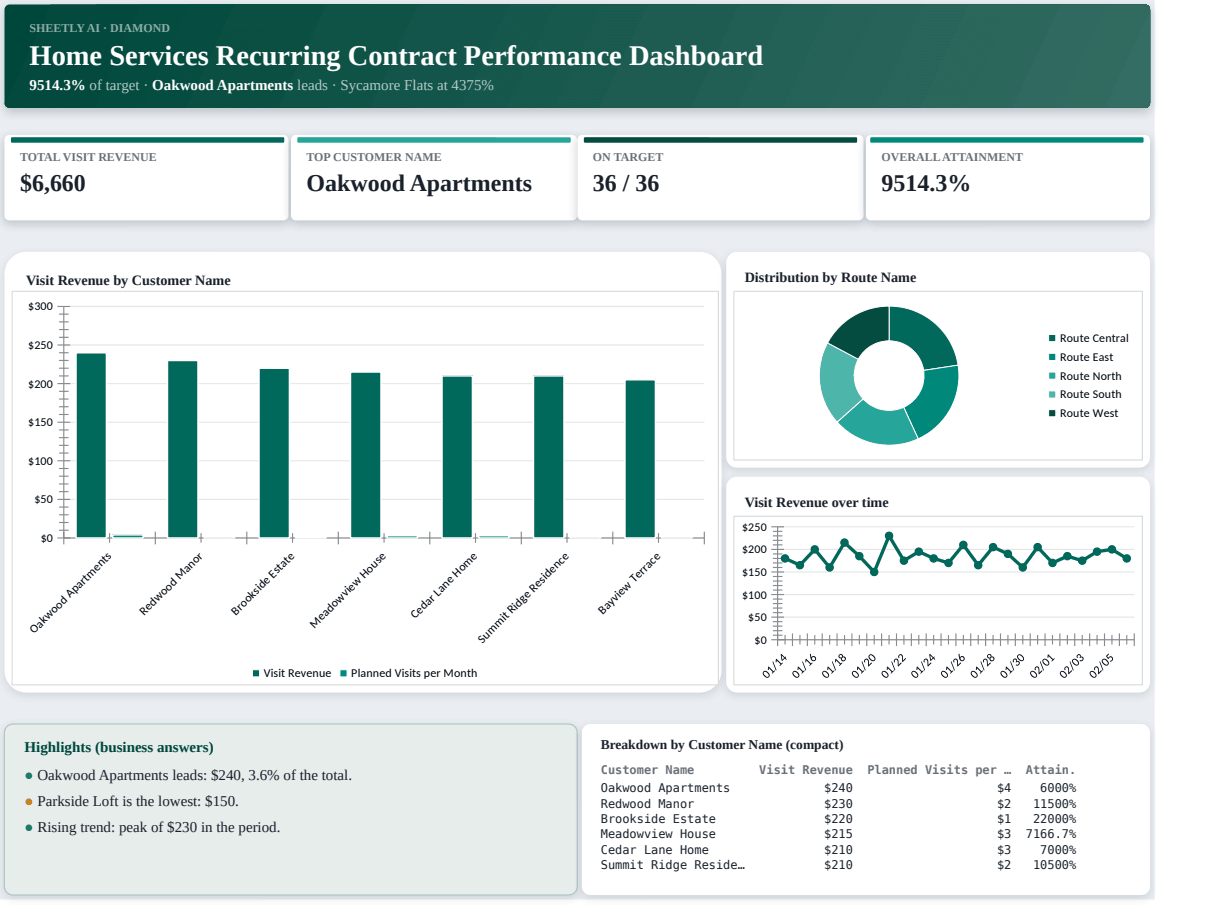The height and width of the screenshot is (922, 1227).
Task: Click the Customer Name column header
Action: point(647,770)
